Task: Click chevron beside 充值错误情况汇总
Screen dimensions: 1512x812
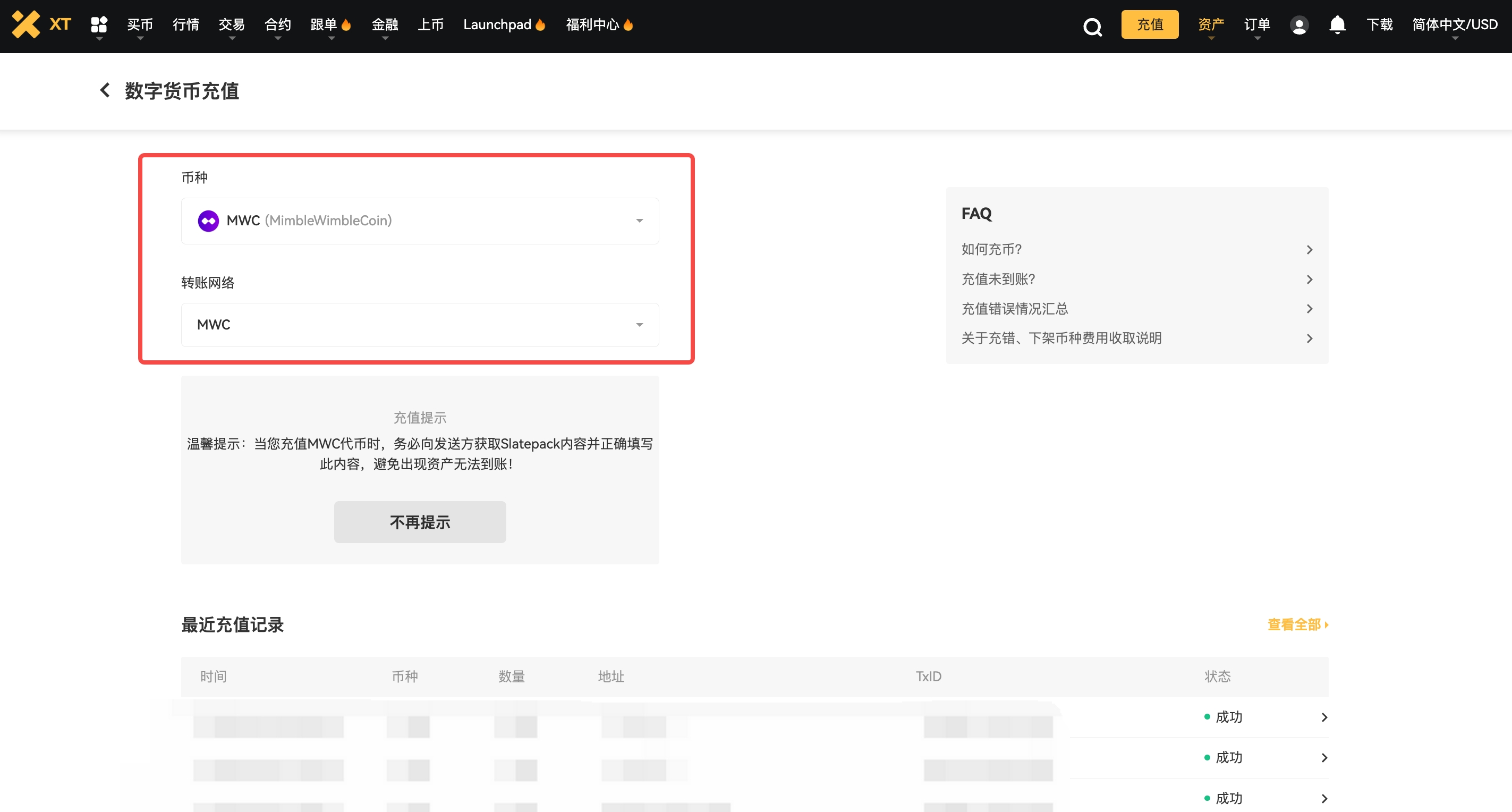Action: tap(1309, 309)
